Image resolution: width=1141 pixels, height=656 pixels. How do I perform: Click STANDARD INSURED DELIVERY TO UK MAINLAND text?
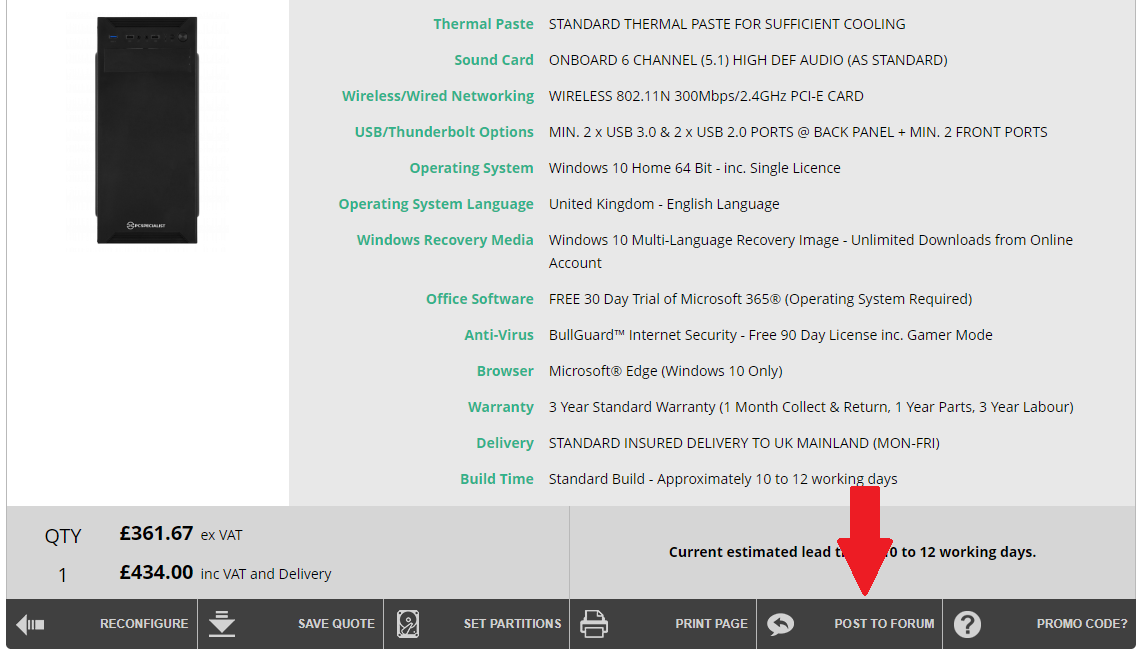(x=744, y=443)
